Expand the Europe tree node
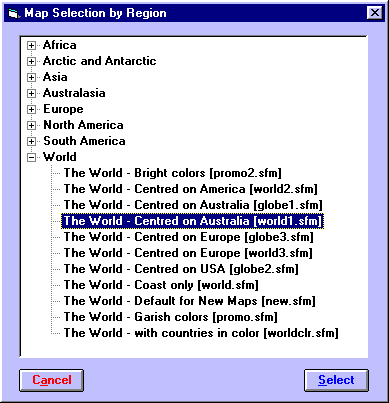 pos(31,109)
